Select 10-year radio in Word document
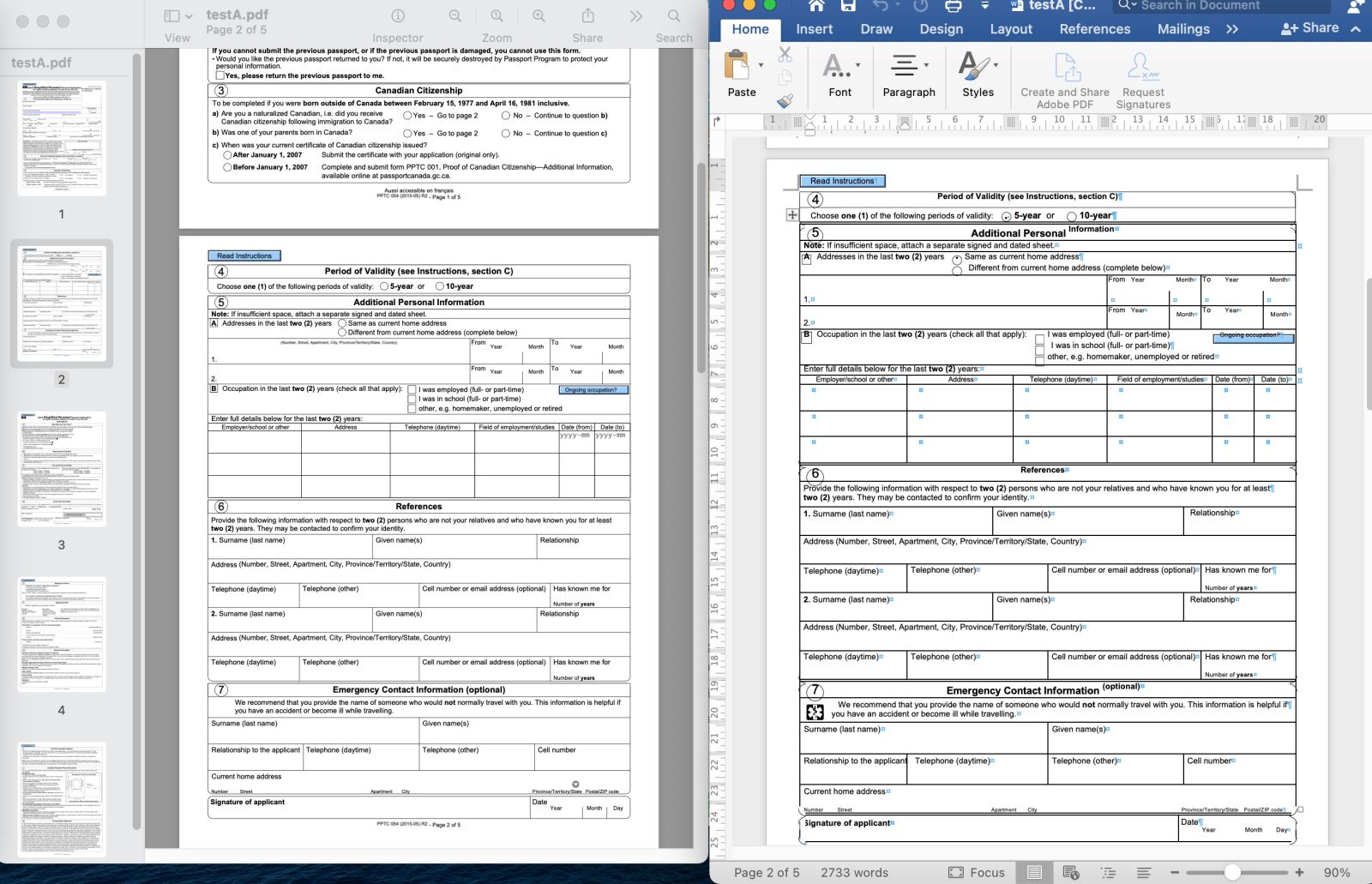 tap(1071, 216)
